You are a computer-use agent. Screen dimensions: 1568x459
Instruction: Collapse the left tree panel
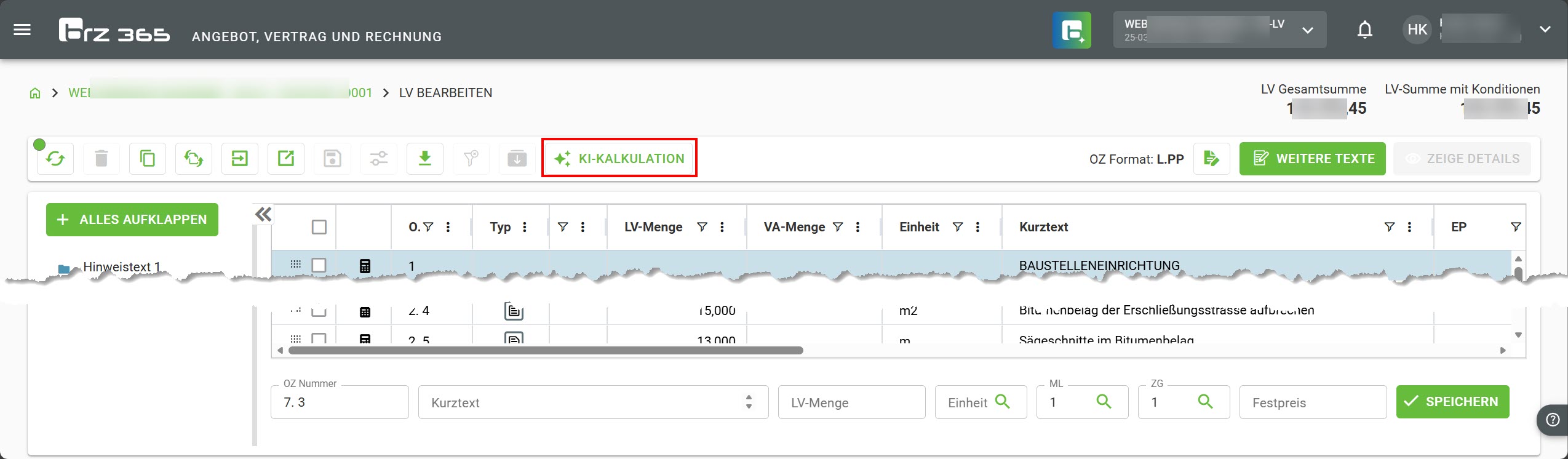pyautogui.click(x=263, y=215)
